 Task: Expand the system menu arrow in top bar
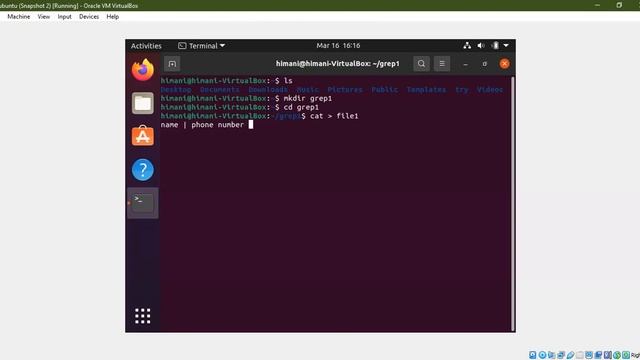506,46
